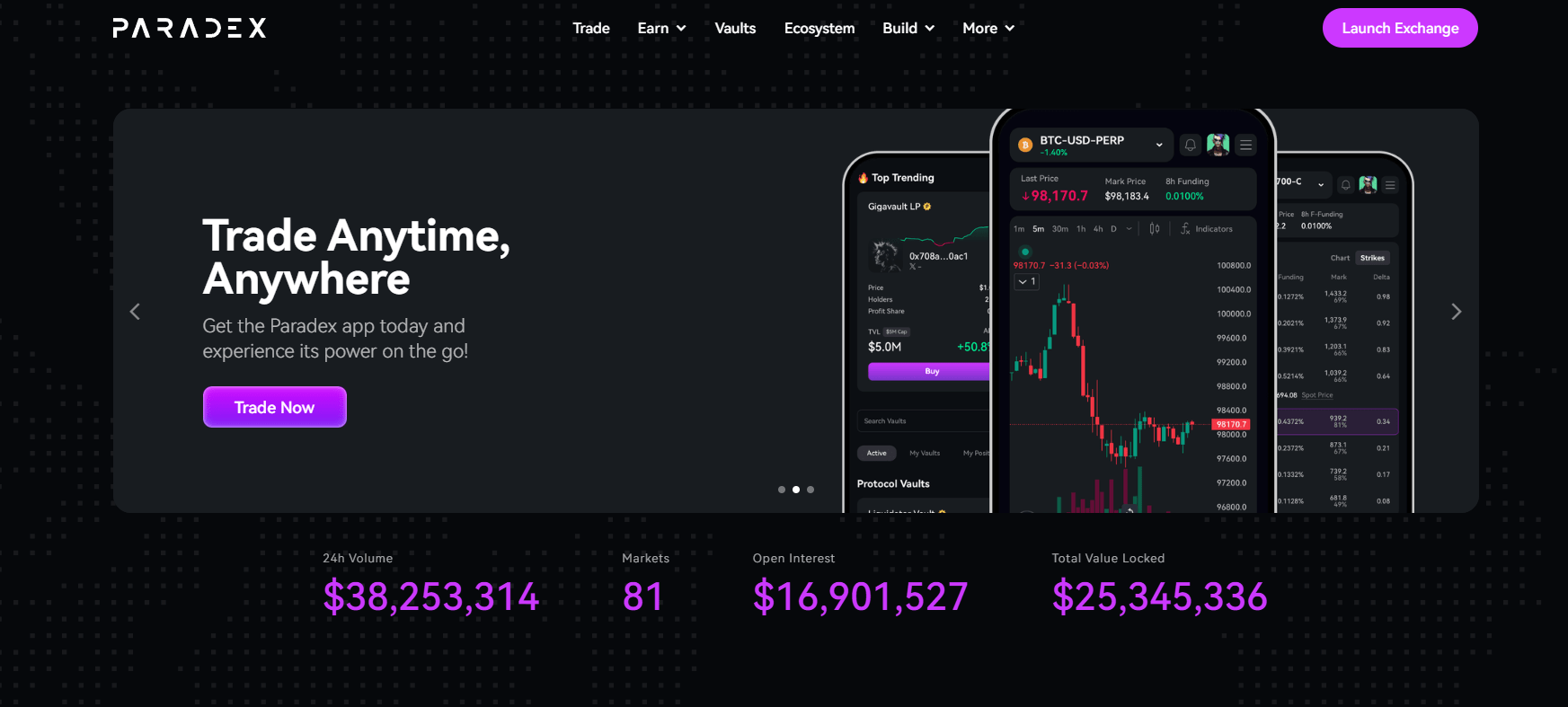The width and height of the screenshot is (1568, 707).
Task: Click the gold badge next to Gigavault LP
Action: (x=927, y=207)
